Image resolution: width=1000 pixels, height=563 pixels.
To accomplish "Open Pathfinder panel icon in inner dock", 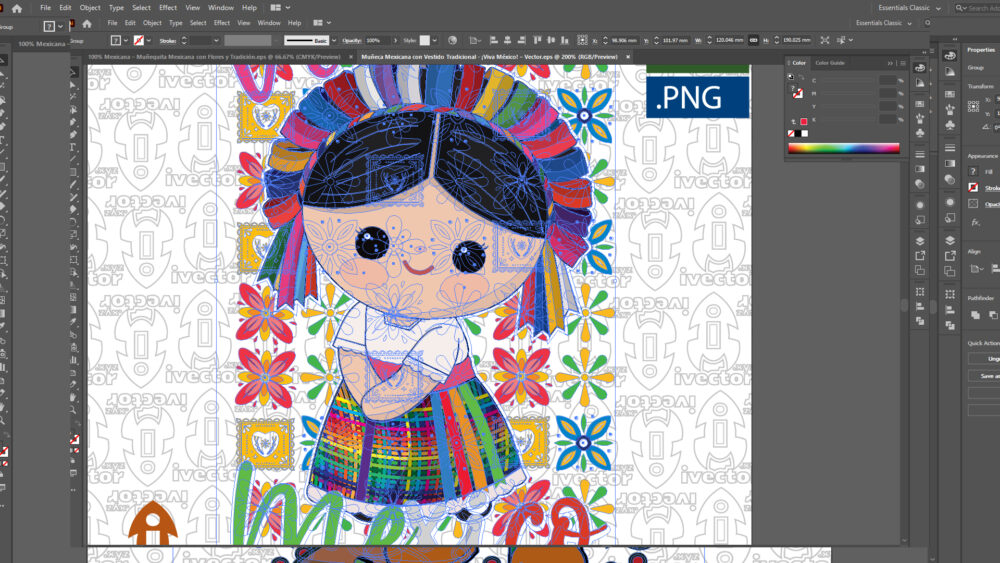I will pyautogui.click(x=920, y=321).
